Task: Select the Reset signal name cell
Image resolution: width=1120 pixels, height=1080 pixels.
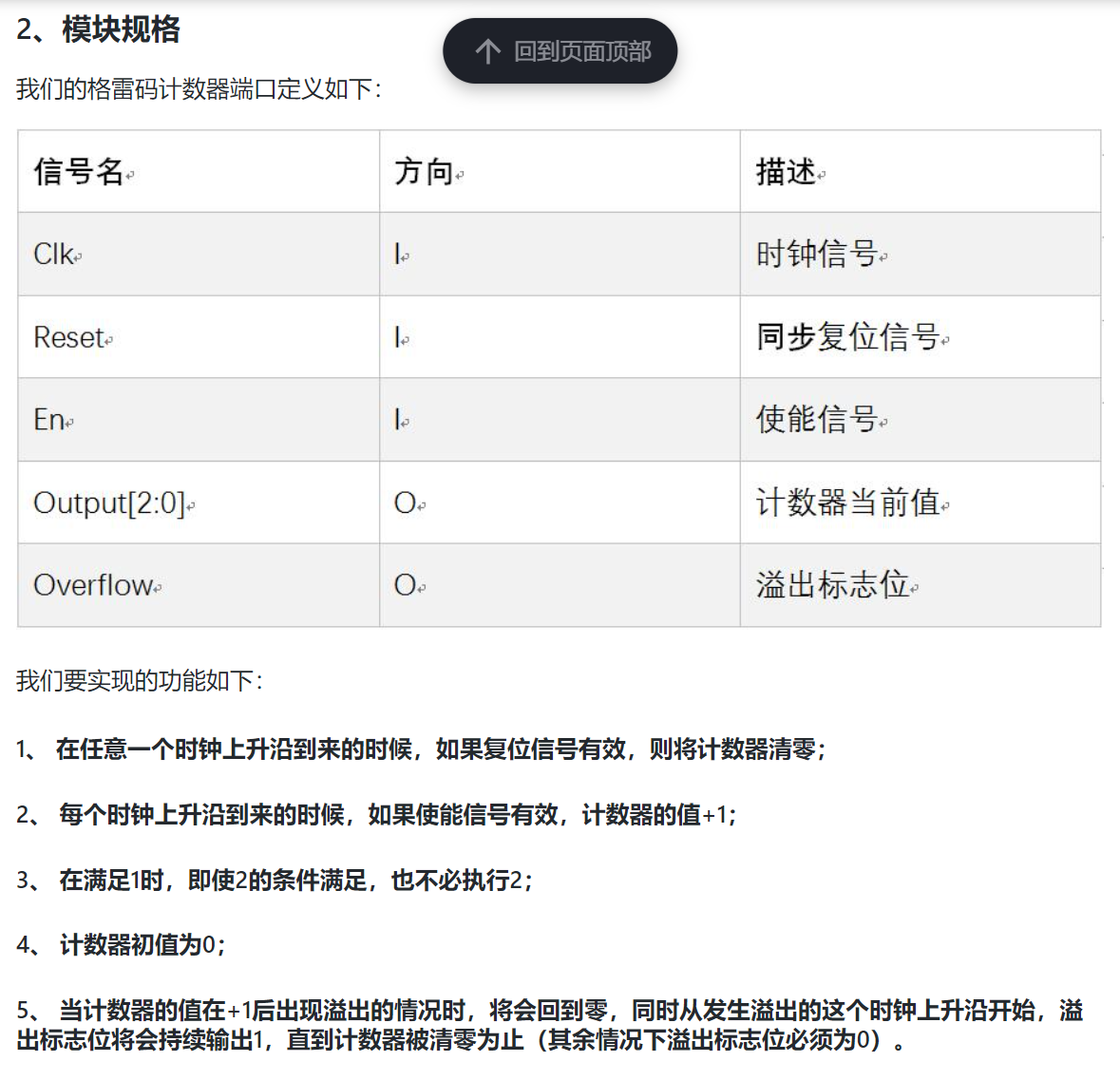Action: pos(199,337)
